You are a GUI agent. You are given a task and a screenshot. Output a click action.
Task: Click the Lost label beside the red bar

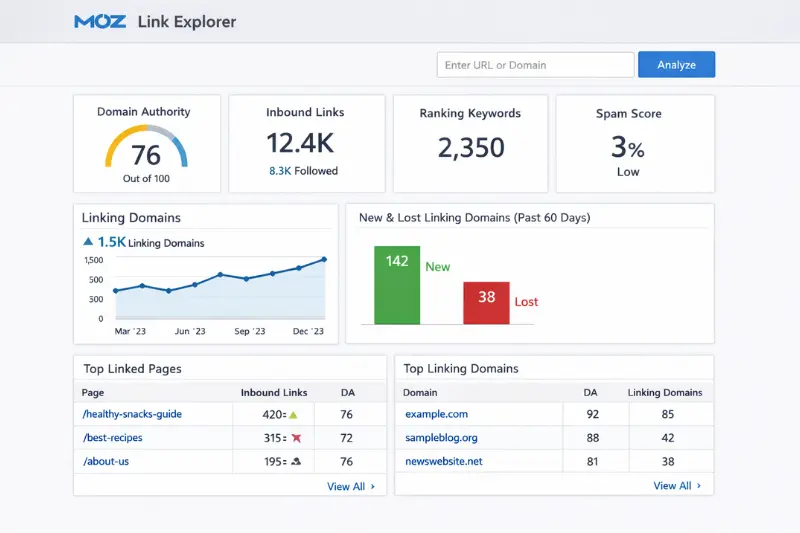tap(526, 302)
